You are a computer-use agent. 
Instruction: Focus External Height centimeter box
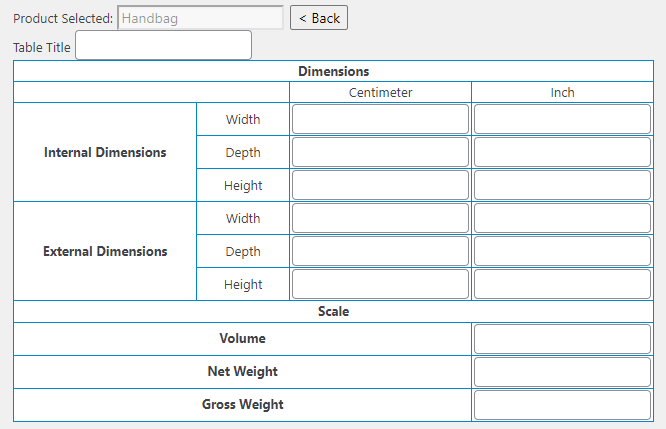click(x=380, y=284)
